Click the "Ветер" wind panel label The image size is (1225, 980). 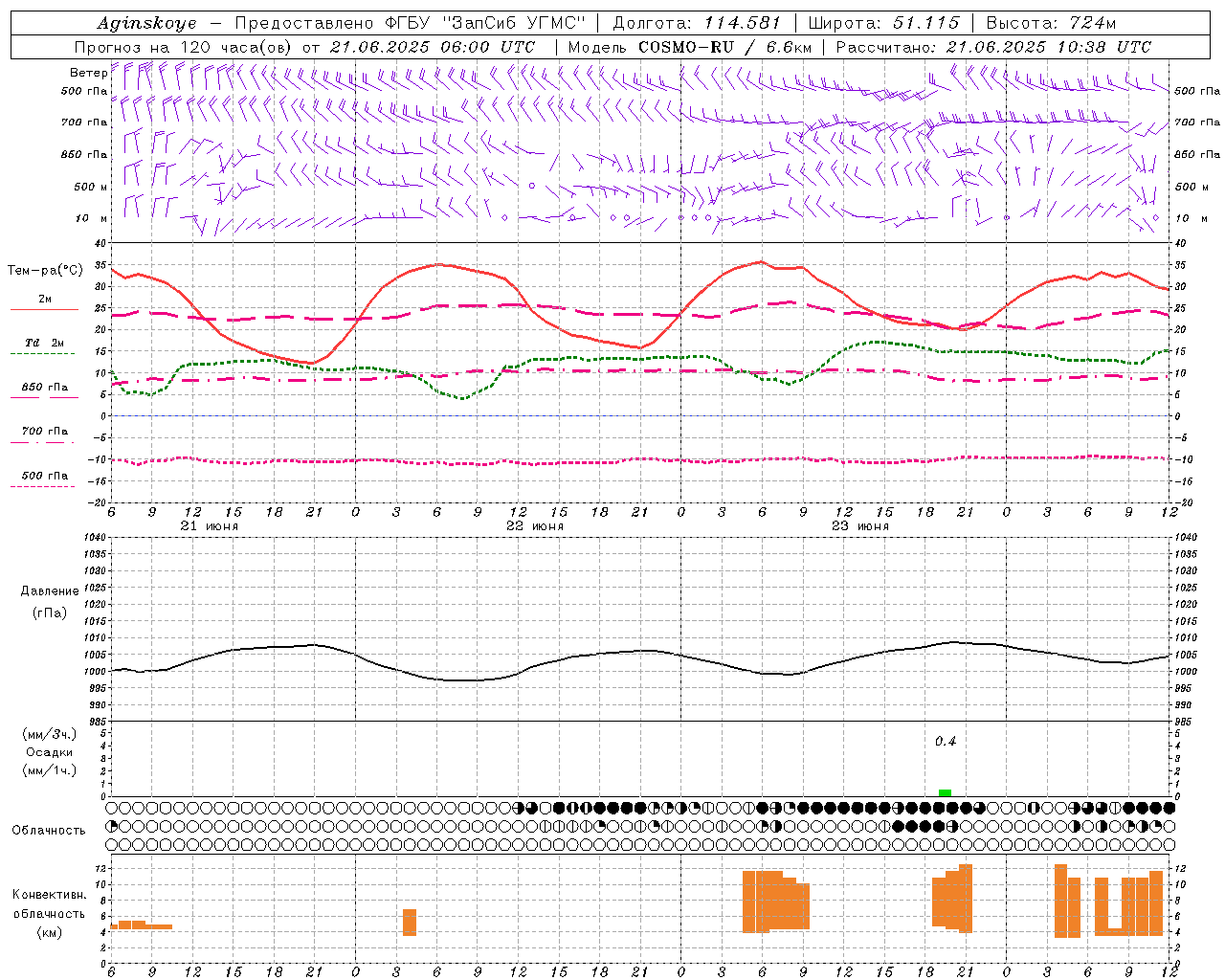(x=88, y=73)
